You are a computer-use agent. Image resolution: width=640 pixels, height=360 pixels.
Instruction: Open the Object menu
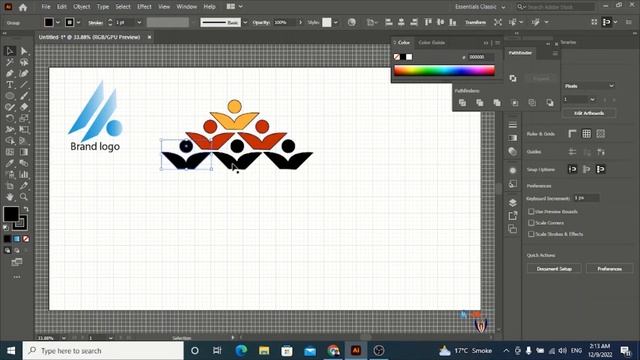coord(82,7)
